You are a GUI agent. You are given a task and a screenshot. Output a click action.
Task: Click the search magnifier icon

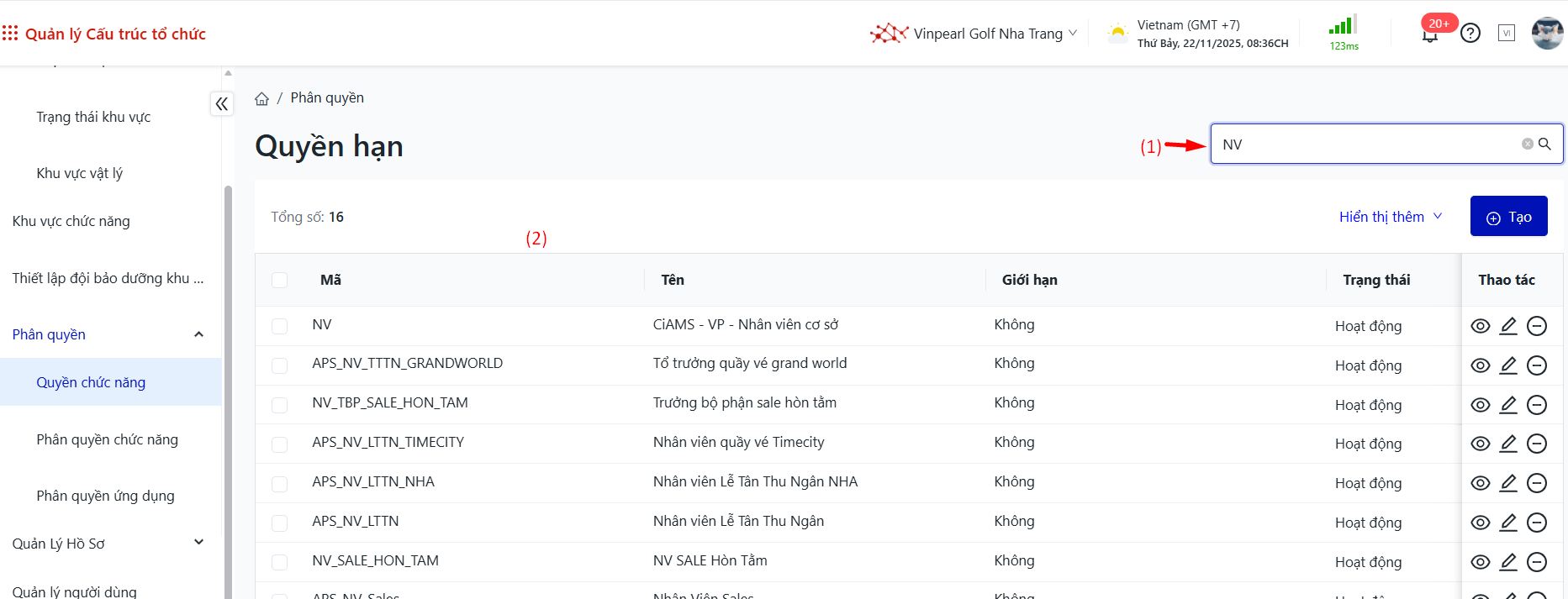[1544, 144]
